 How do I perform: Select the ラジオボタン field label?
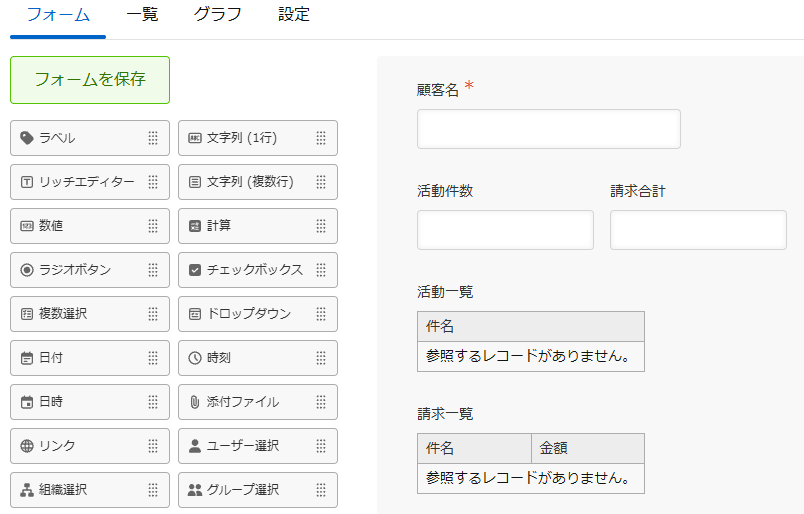tap(75, 270)
